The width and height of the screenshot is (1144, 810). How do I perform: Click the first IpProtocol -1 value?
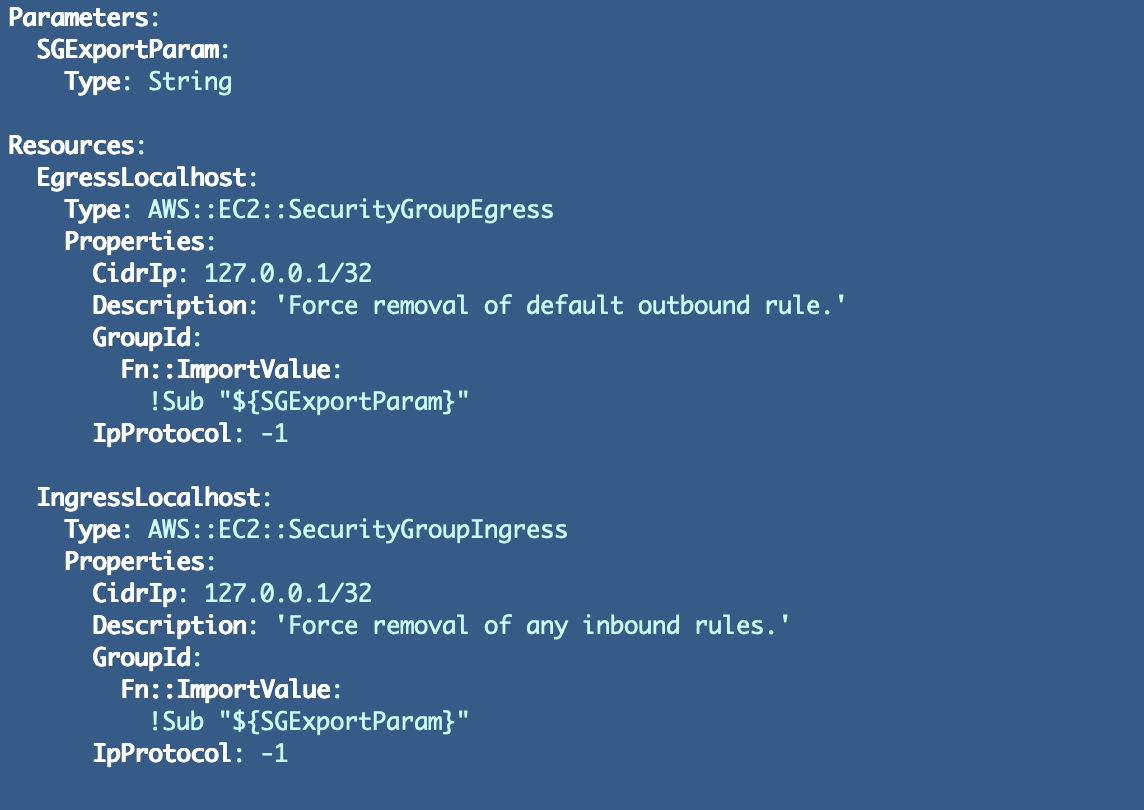pyautogui.click(x=274, y=433)
